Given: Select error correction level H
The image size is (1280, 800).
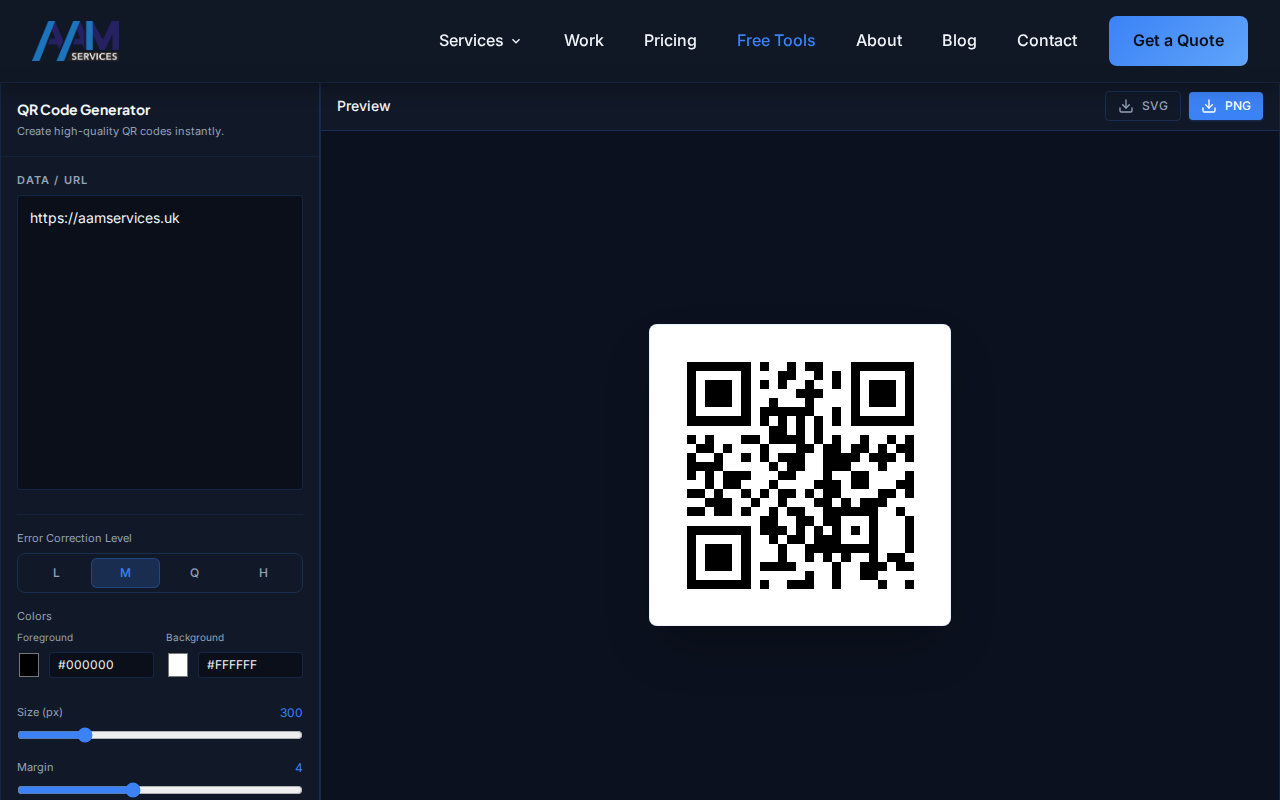Looking at the screenshot, I should tap(264, 573).
